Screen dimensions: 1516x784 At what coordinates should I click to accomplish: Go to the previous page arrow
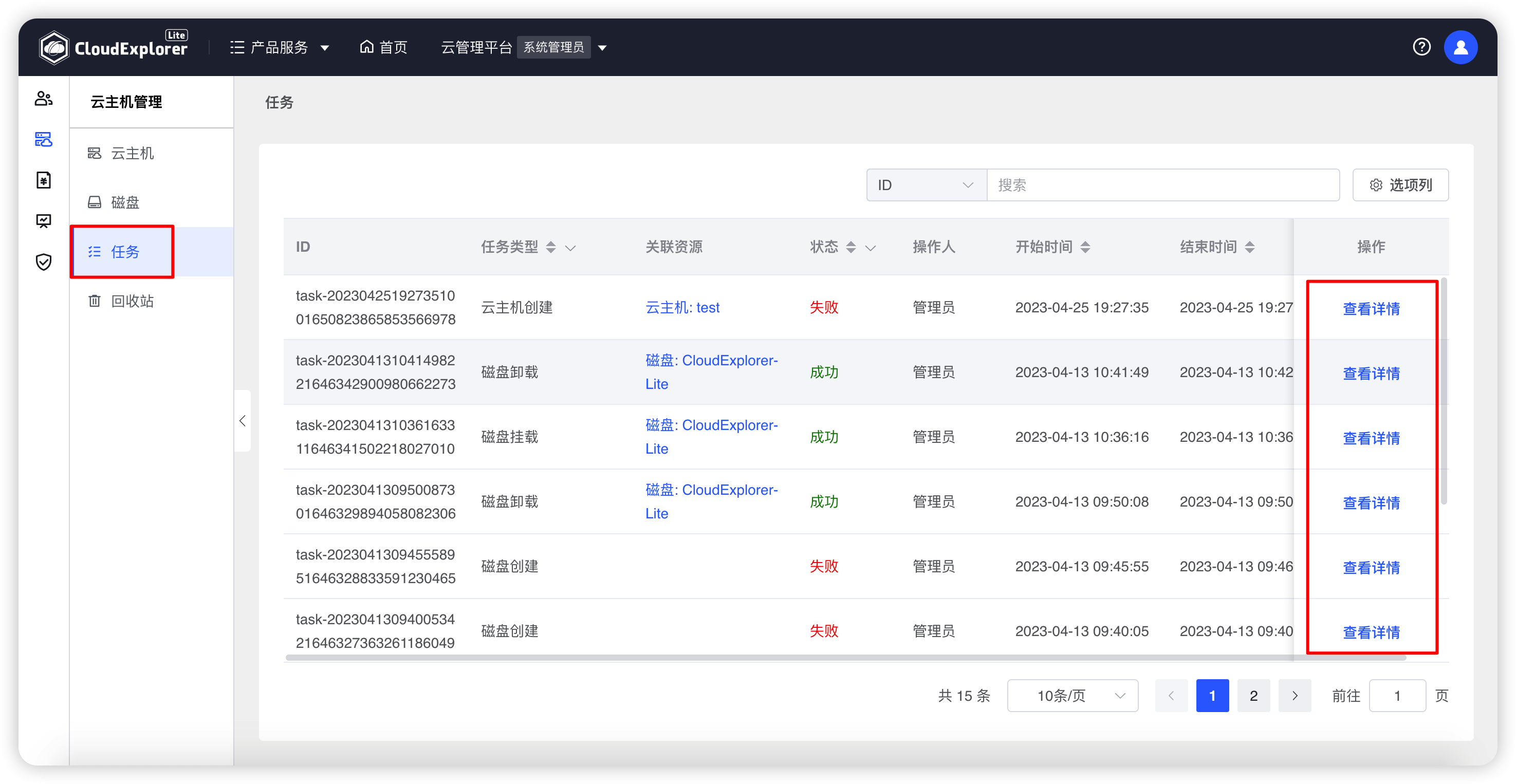[1171, 696]
